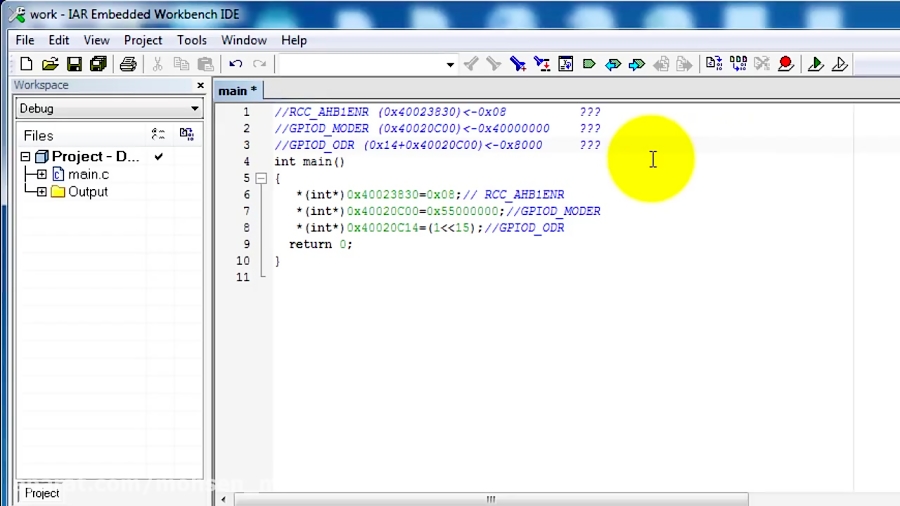The image size is (900, 506).
Task: Start Download and Debug green arrow
Action: tap(816, 64)
